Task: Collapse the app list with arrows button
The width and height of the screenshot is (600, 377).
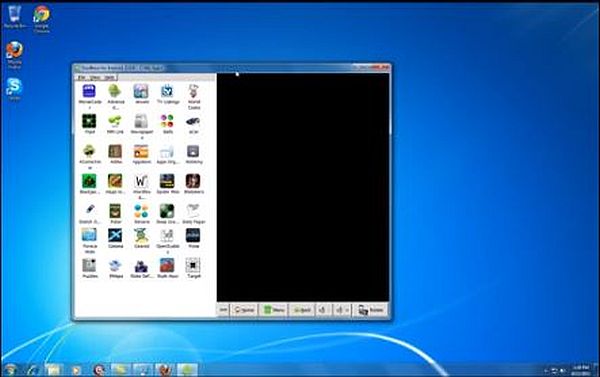Action: (223, 310)
